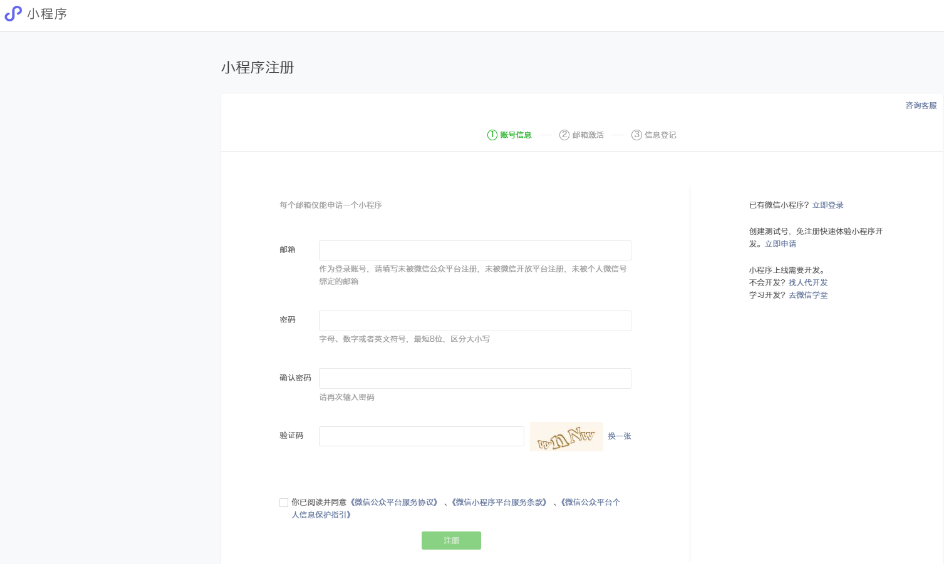Click the 小程序注册 page heading

point(258,67)
